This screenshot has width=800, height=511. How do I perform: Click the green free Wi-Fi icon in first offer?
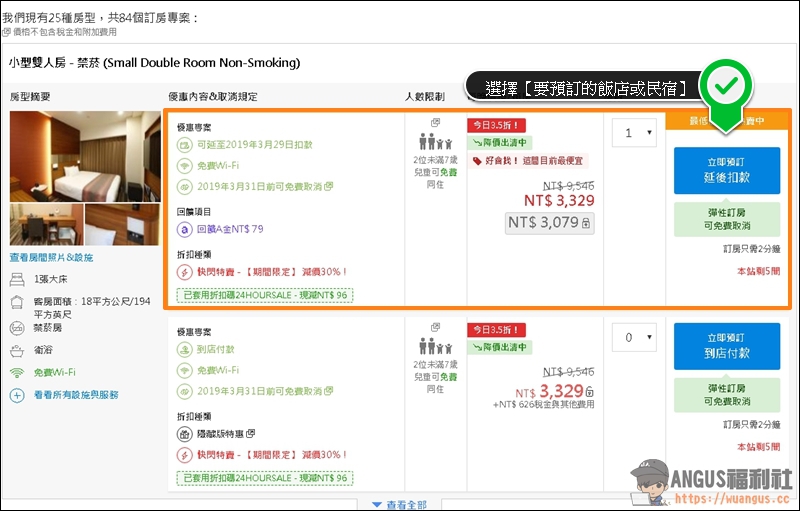pyautogui.click(x=185, y=166)
